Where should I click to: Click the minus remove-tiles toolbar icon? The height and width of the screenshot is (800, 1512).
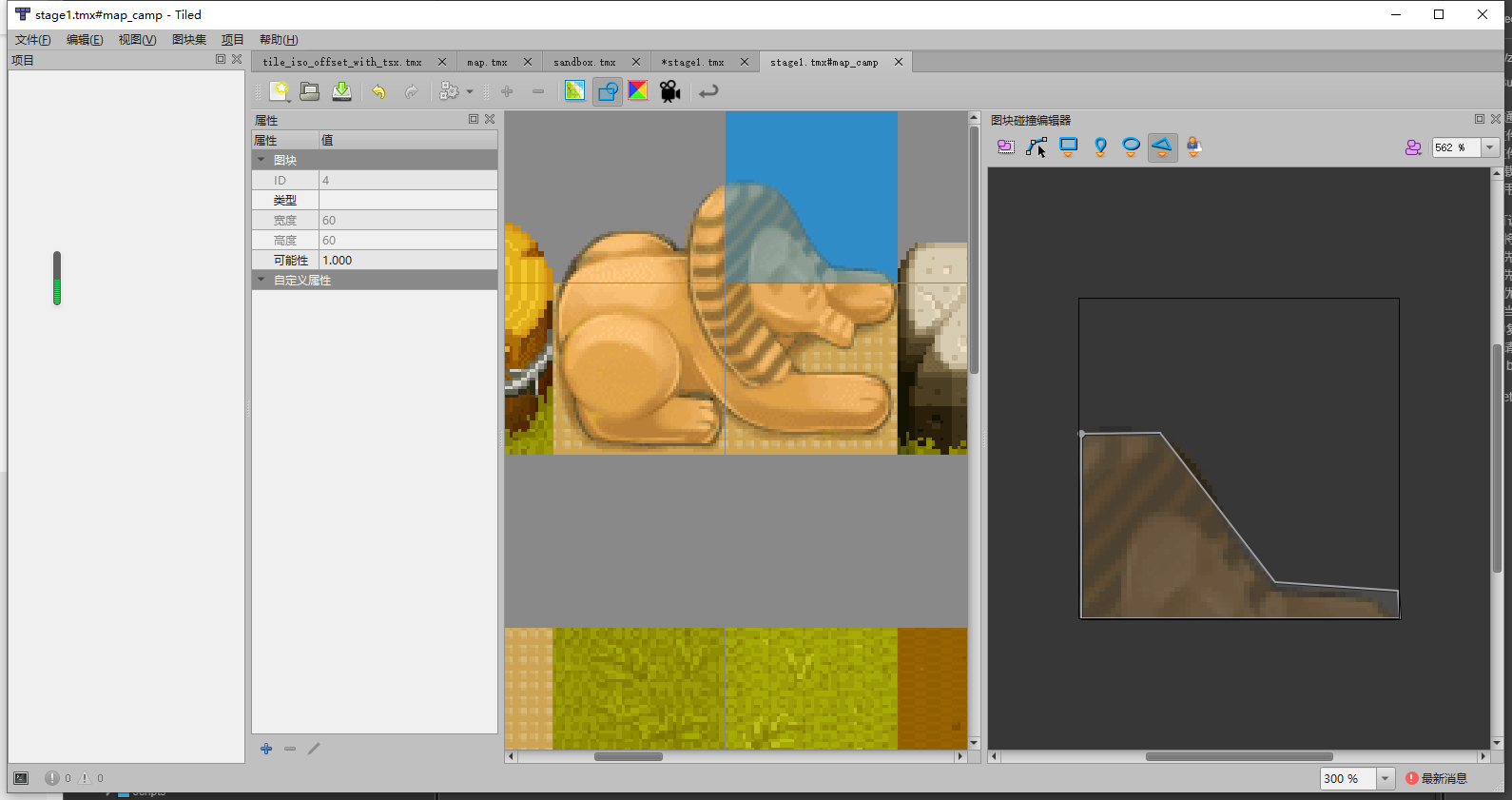pos(538,91)
